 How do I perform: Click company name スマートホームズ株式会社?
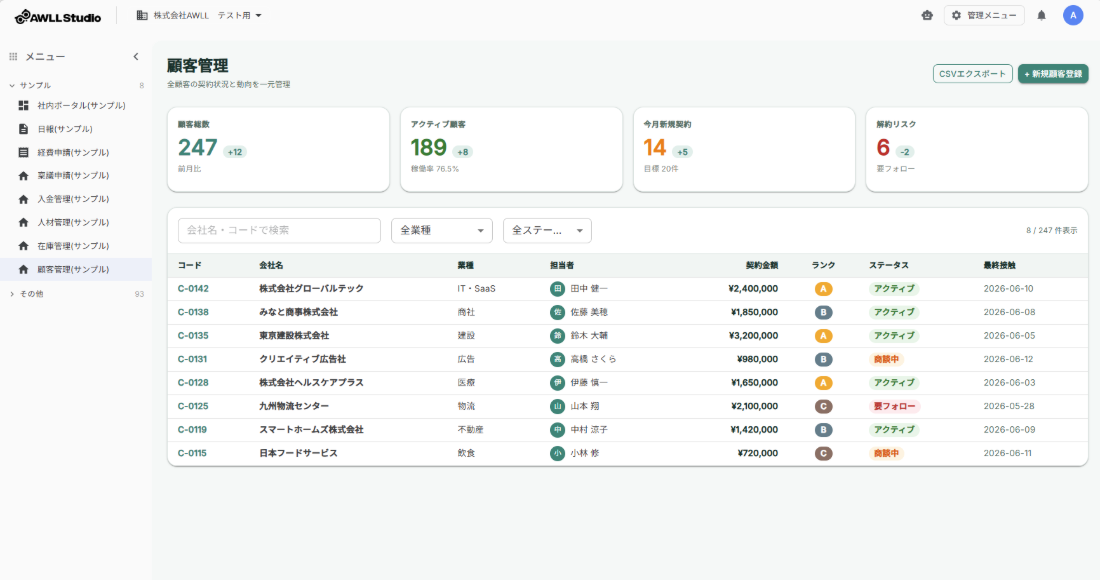pos(311,430)
